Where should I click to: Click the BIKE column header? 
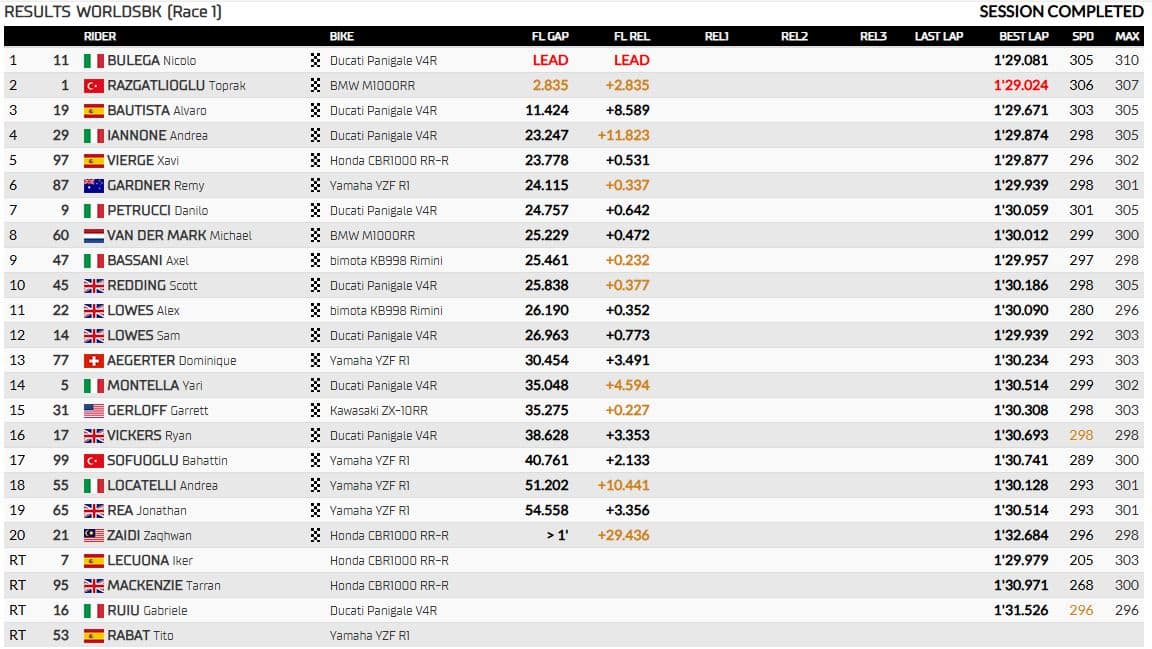pos(342,36)
